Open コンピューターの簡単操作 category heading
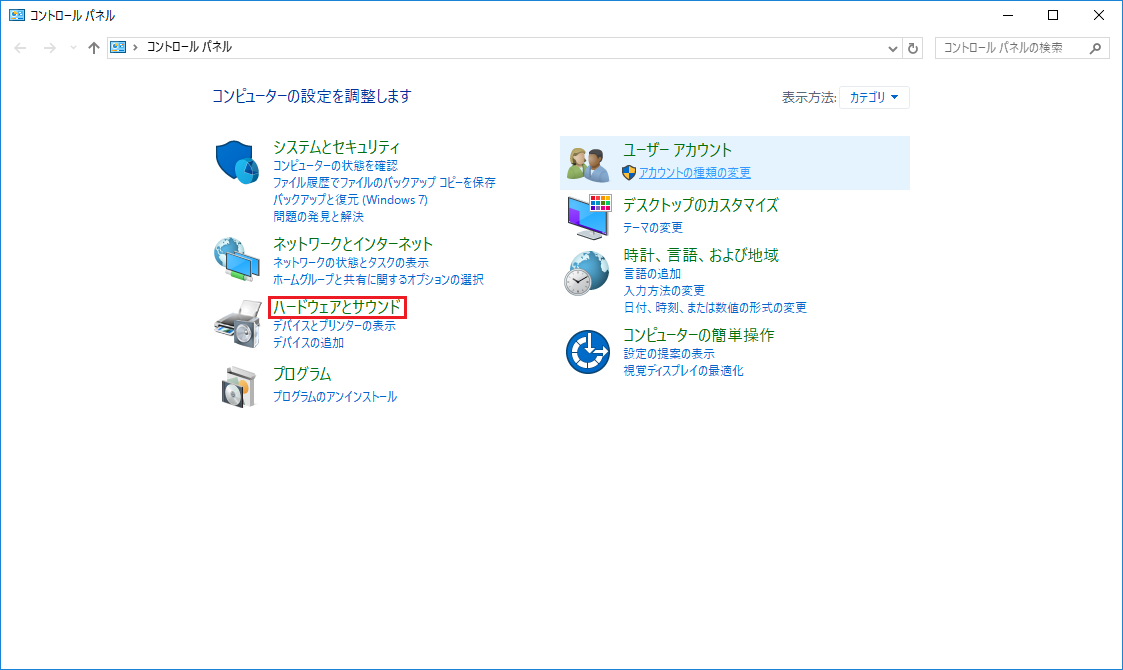 (x=698, y=335)
